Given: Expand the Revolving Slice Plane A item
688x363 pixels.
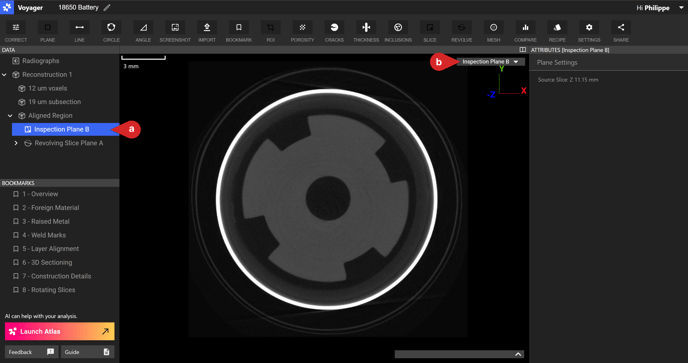Looking at the screenshot, I should [16, 143].
